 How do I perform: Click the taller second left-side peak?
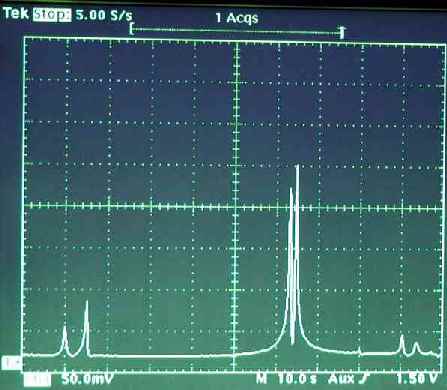(87, 303)
